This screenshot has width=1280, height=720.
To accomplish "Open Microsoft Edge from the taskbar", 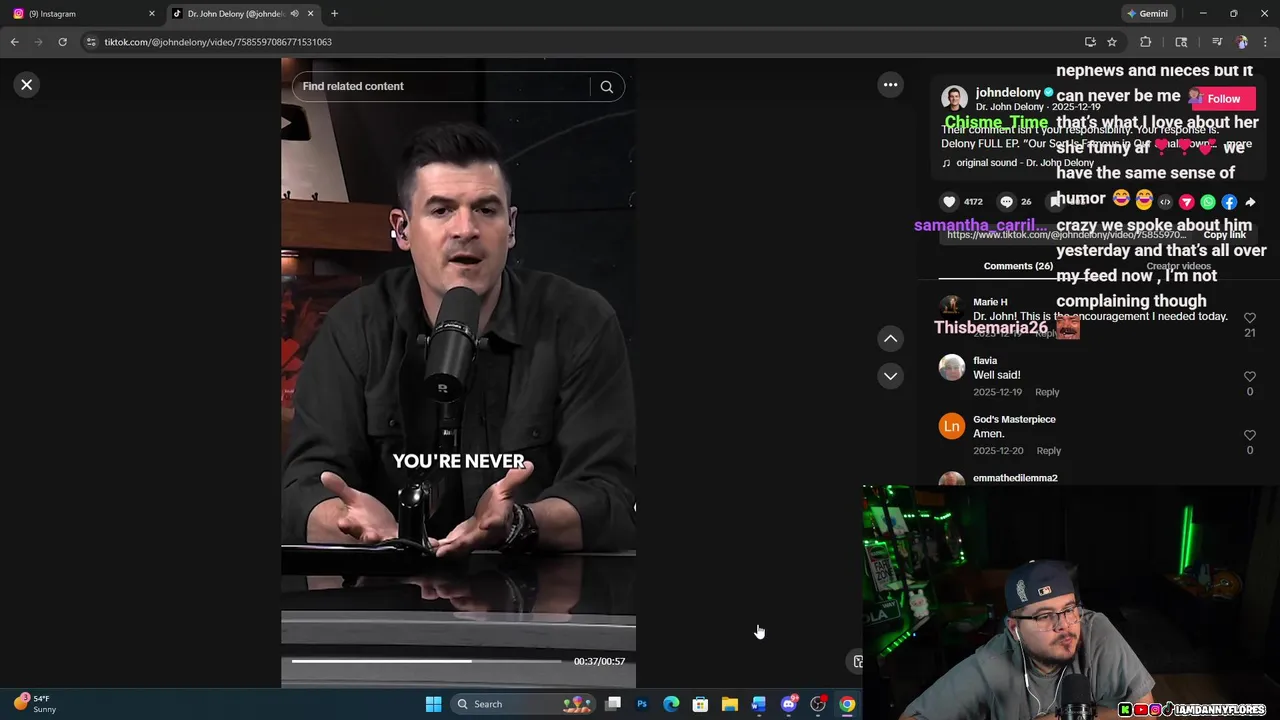I will [671, 704].
